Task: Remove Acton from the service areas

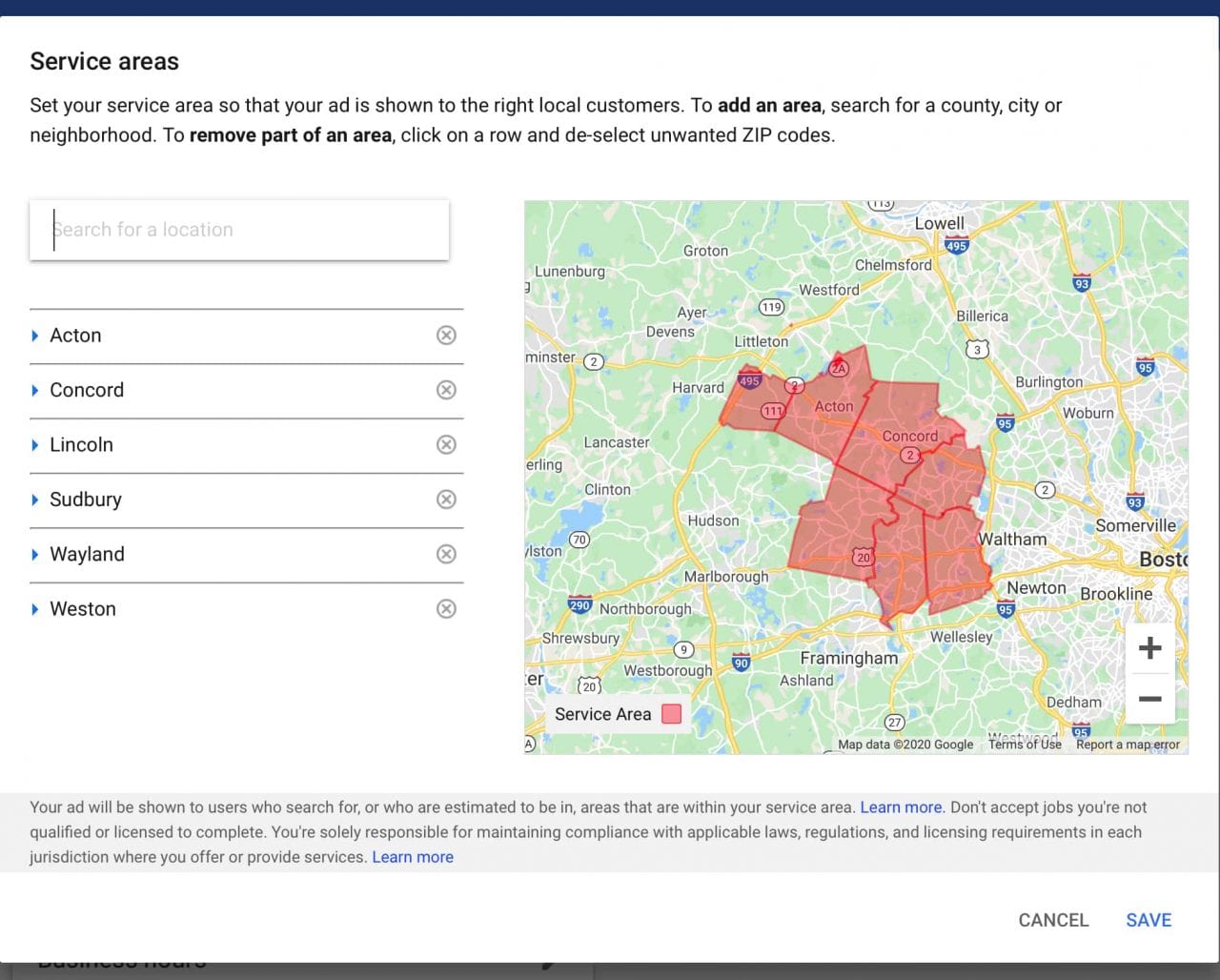Action: click(x=446, y=336)
